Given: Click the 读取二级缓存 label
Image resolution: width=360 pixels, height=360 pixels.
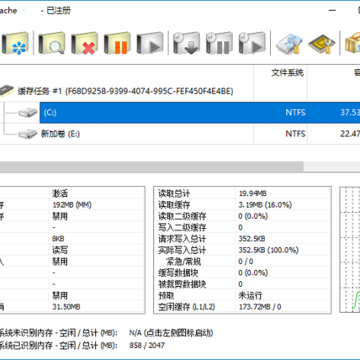Looking at the screenshot, I should point(182,216).
